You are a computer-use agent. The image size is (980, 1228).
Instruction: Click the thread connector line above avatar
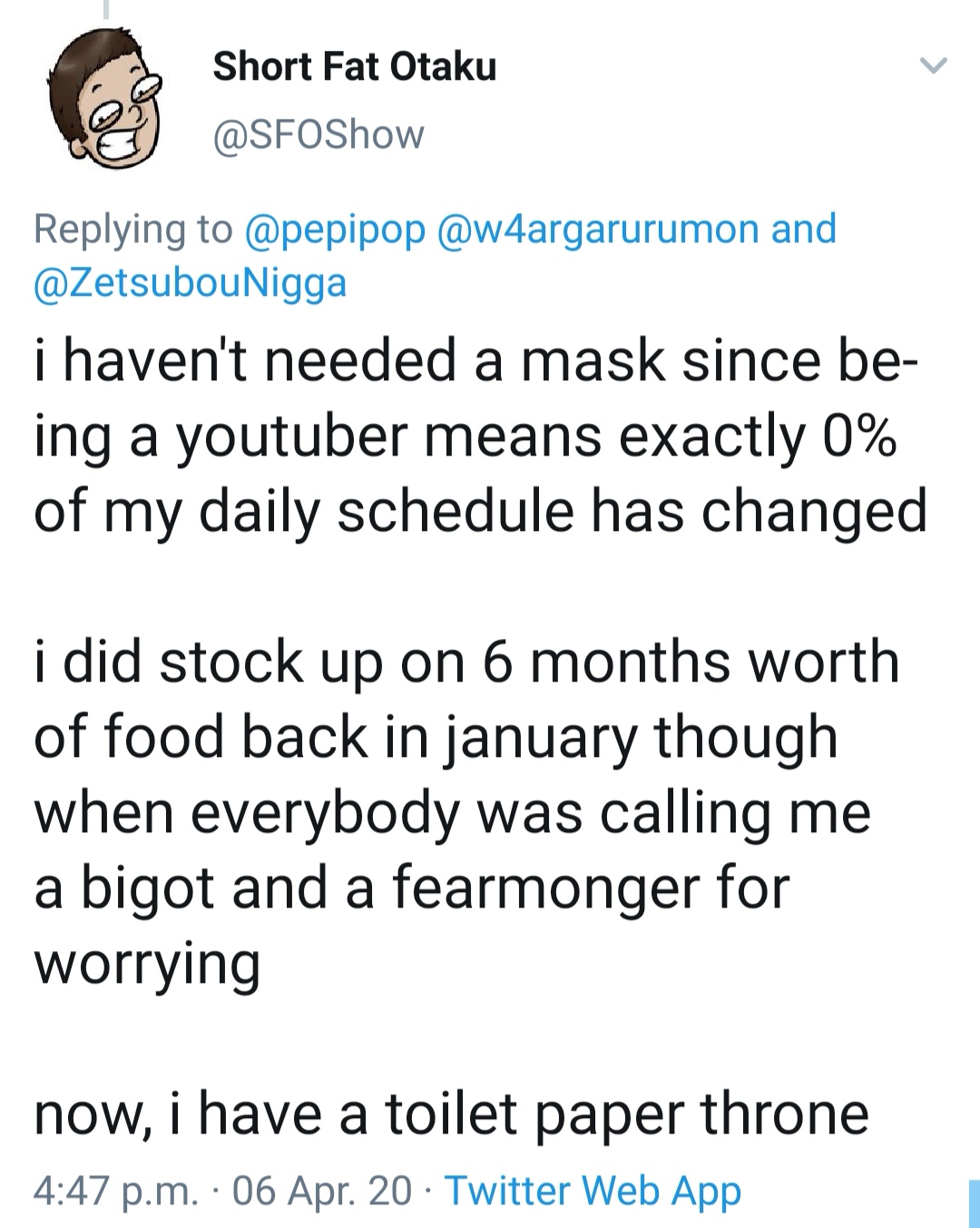point(106,9)
